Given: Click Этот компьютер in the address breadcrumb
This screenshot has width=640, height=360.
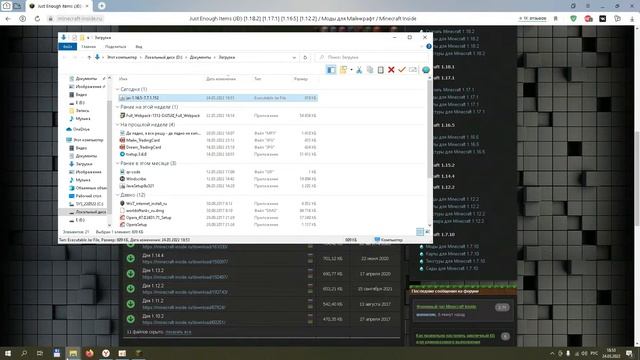Looking at the screenshot, I should point(122,58).
